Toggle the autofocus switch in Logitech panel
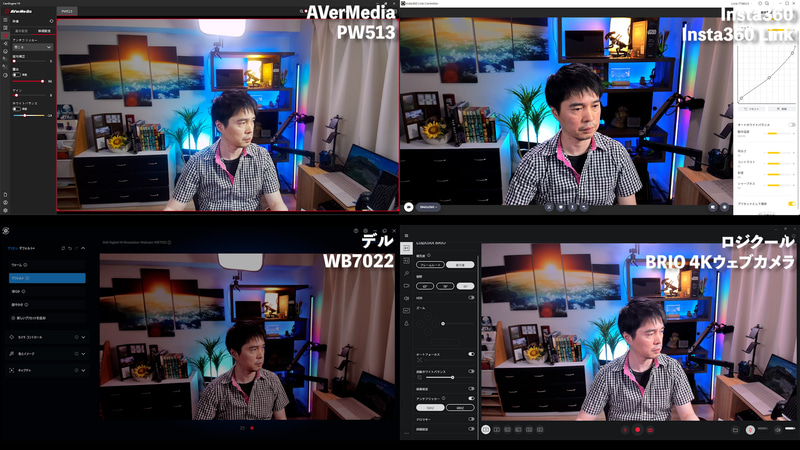The height and width of the screenshot is (450, 800). click(471, 354)
